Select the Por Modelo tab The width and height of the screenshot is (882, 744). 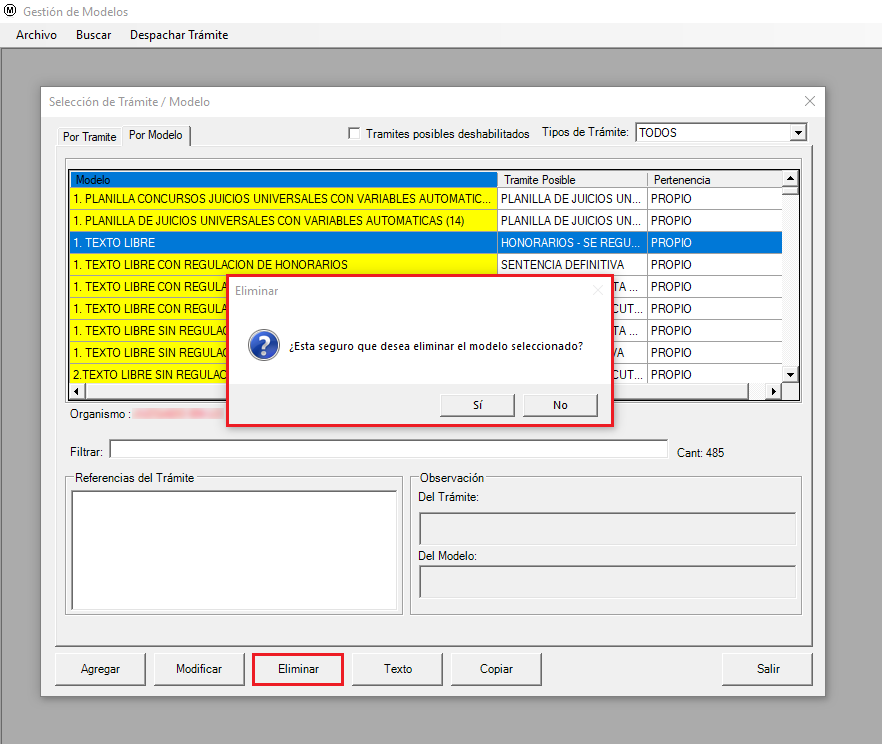pyautogui.click(x=156, y=135)
